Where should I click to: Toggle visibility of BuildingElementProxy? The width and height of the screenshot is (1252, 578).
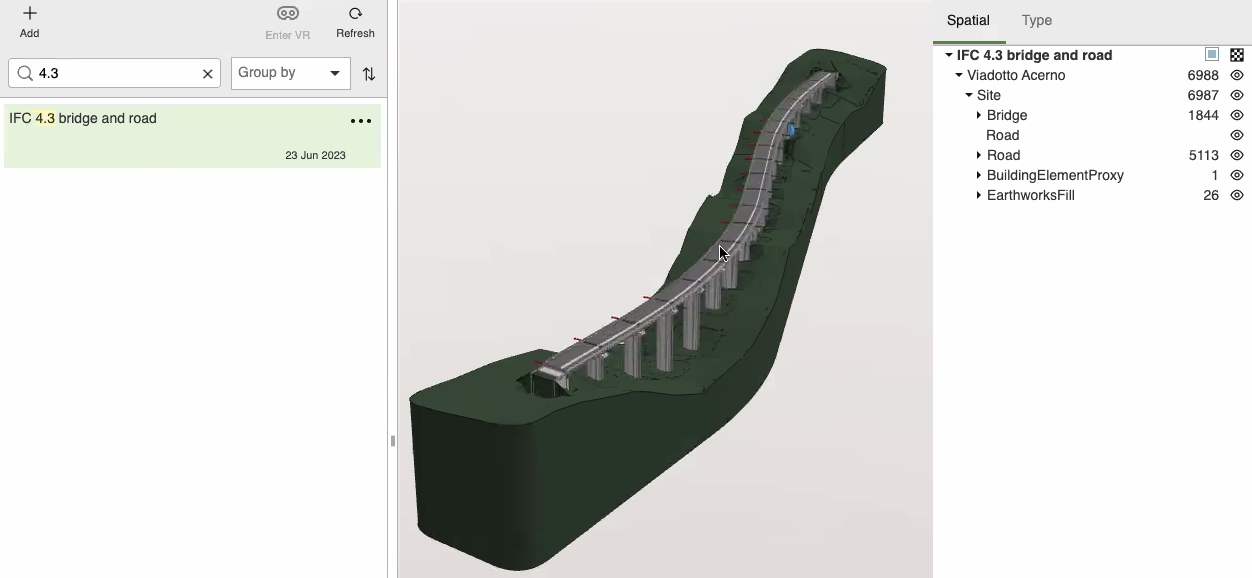1237,175
